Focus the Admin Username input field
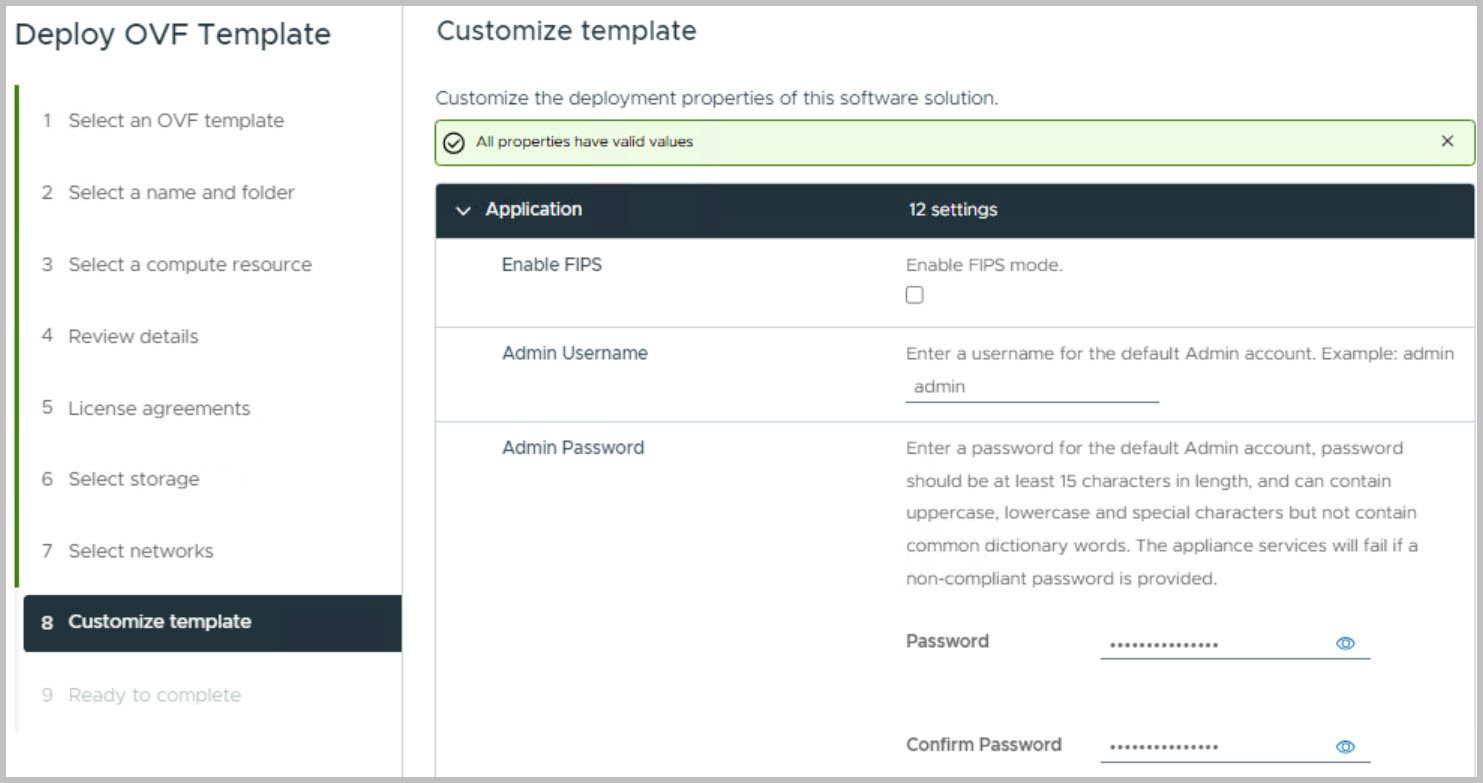1483x783 pixels. (x=1031, y=387)
